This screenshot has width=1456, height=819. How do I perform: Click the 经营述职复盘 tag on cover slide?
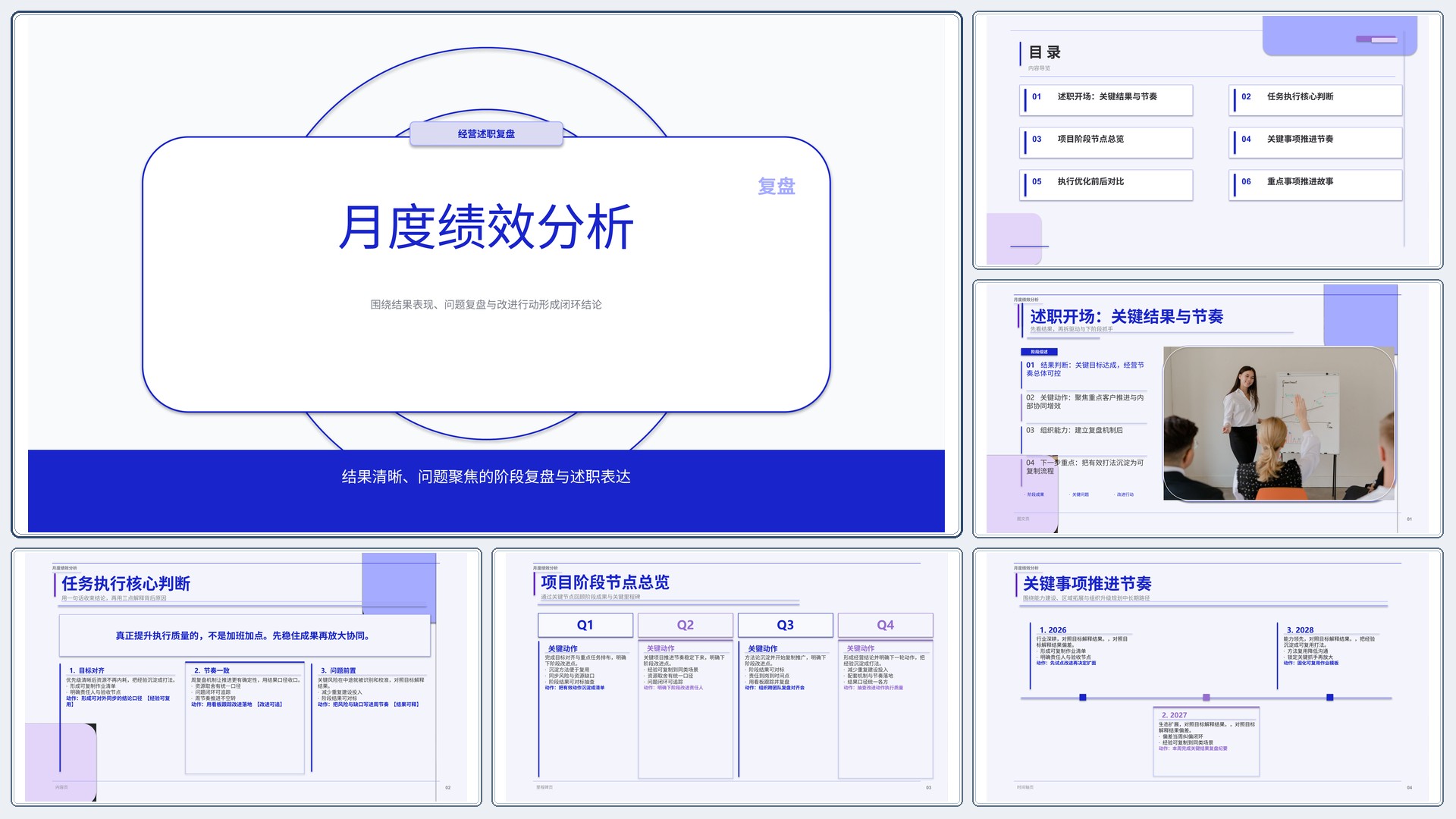click(x=486, y=133)
